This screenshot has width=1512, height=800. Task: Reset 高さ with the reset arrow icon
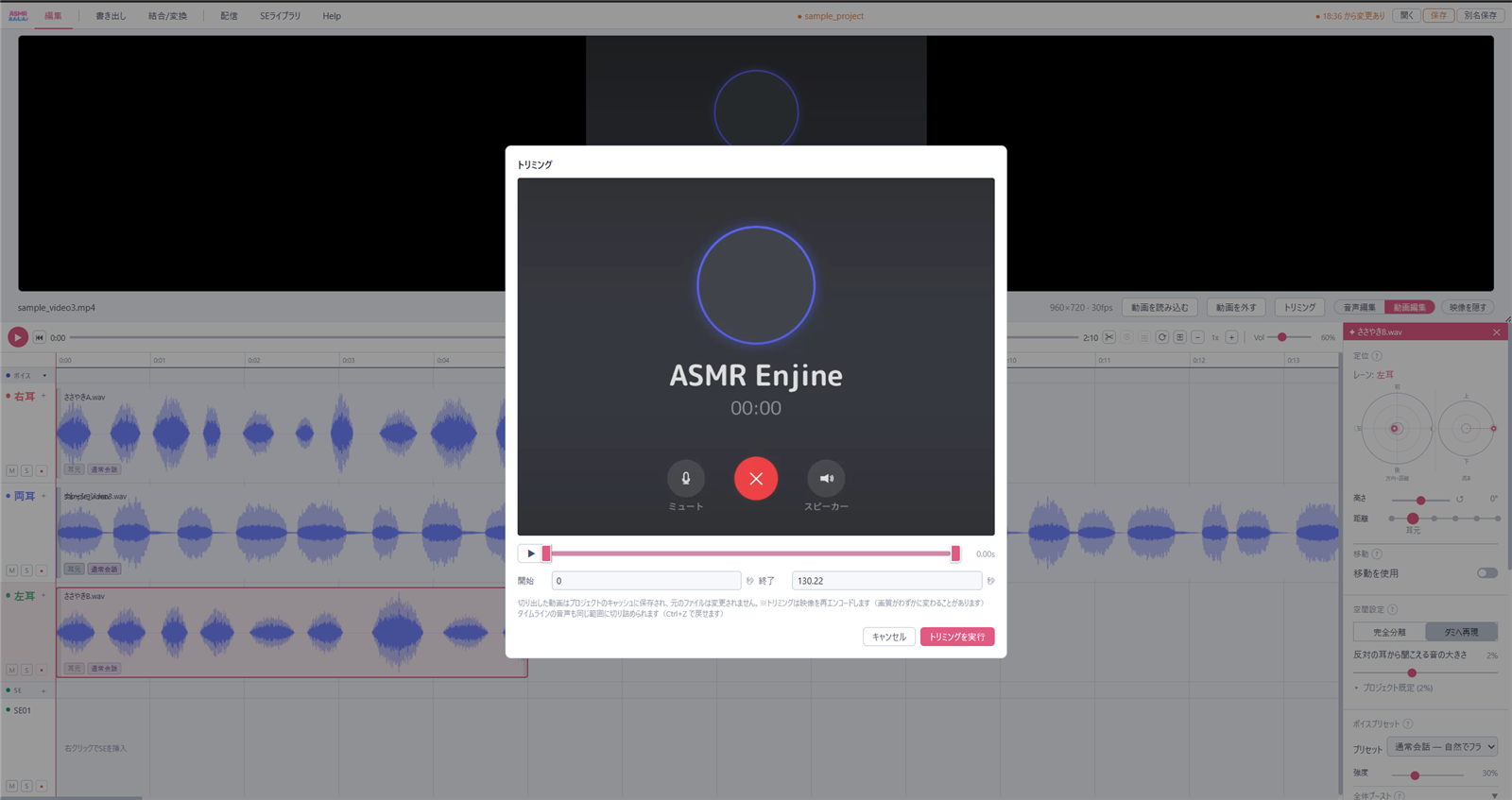tap(1459, 499)
